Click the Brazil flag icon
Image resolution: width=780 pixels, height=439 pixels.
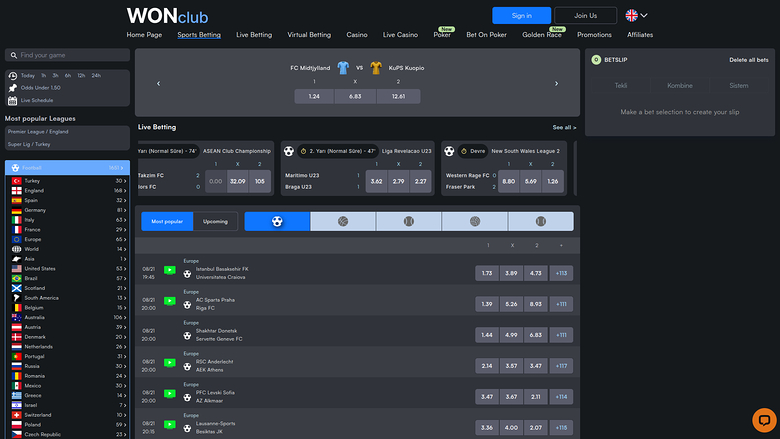click(x=16, y=278)
